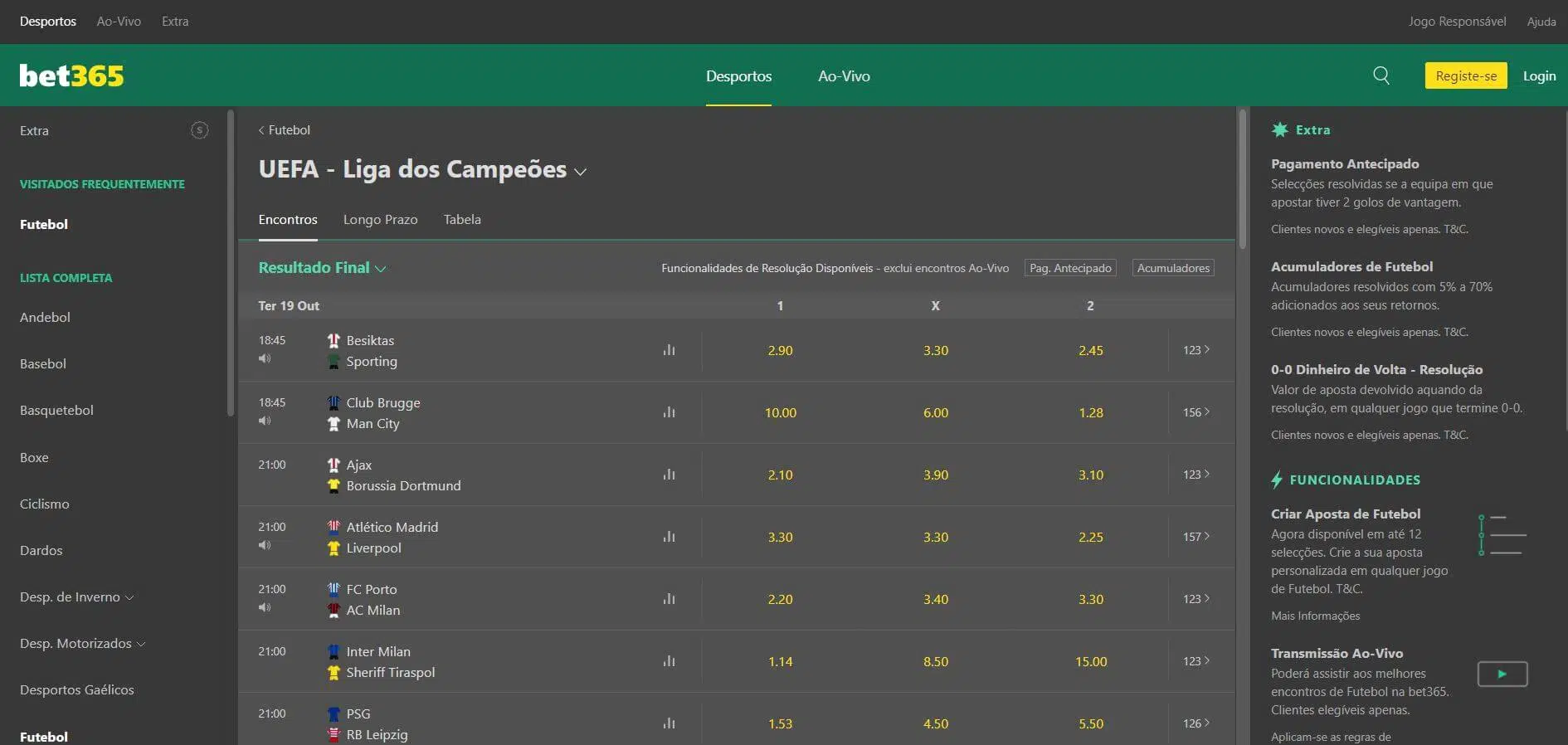Open Mais Informações under Criar Aposta

coord(1315,616)
